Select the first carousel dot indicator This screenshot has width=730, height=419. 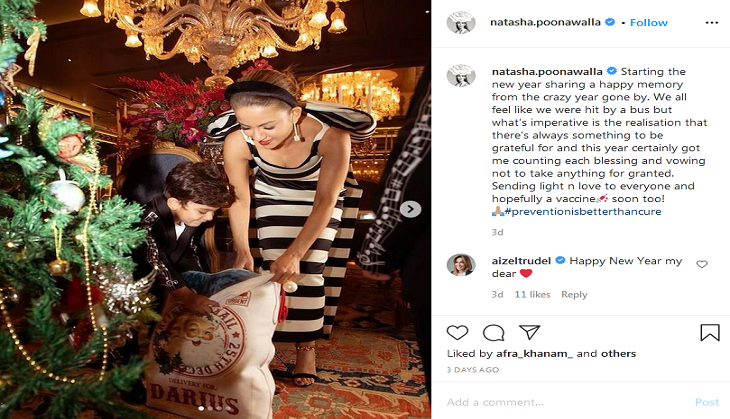201,408
